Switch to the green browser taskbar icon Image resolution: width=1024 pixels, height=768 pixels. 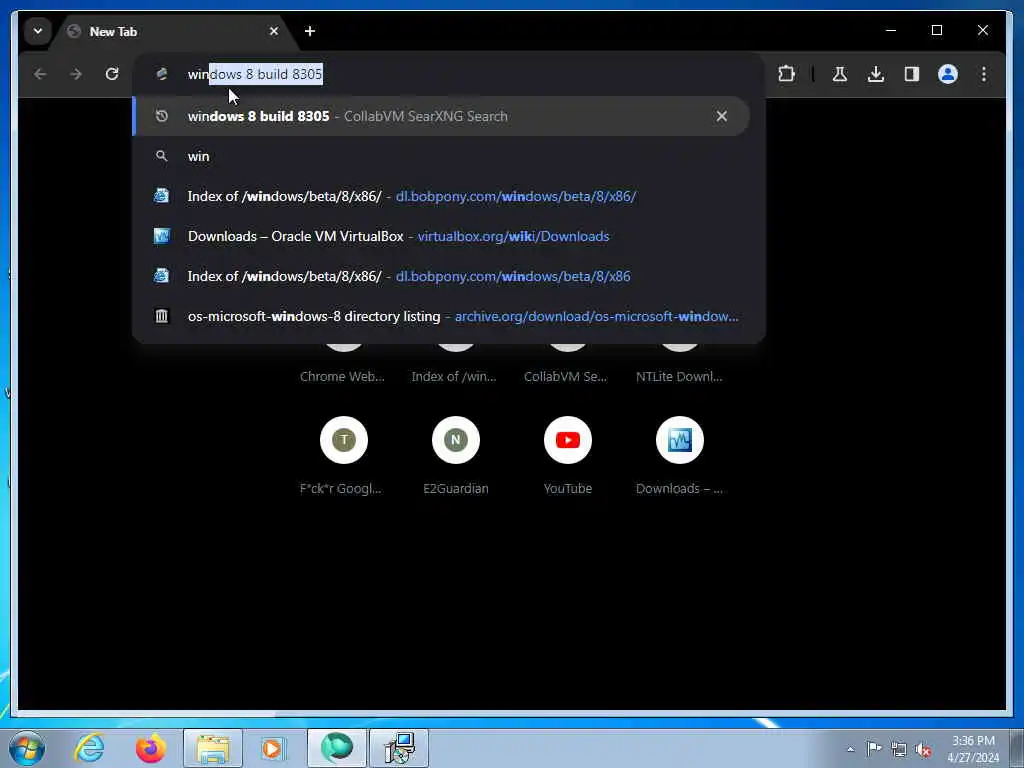coord(336,748)
